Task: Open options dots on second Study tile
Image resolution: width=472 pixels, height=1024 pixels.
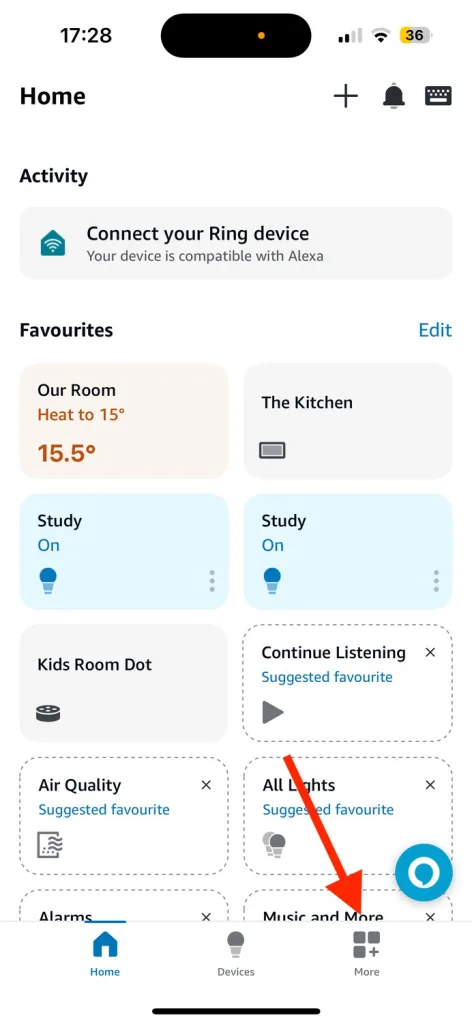Action: [x=435, y=581]
